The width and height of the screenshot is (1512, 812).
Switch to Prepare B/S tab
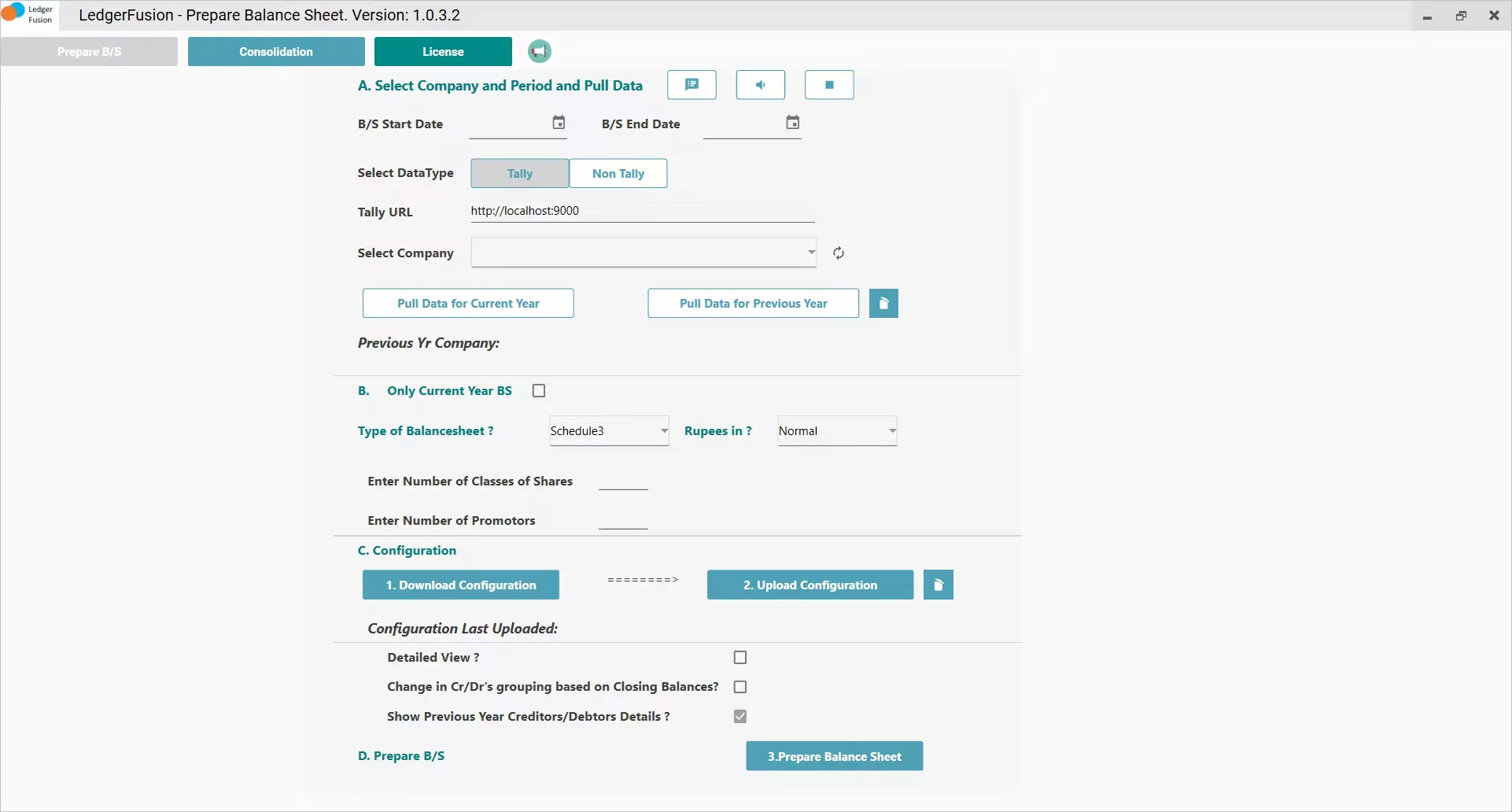(x=89, y=51)
